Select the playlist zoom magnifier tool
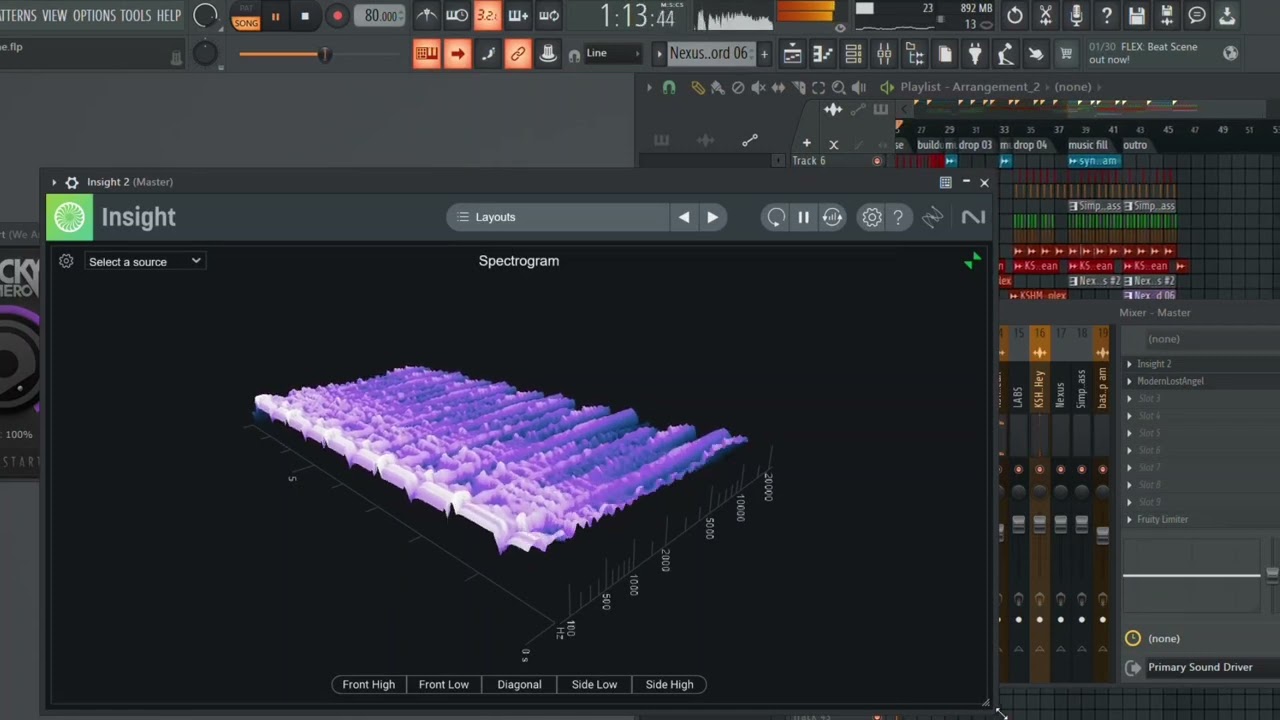This screenshot has width=1280, height=720. coord(839,87)
